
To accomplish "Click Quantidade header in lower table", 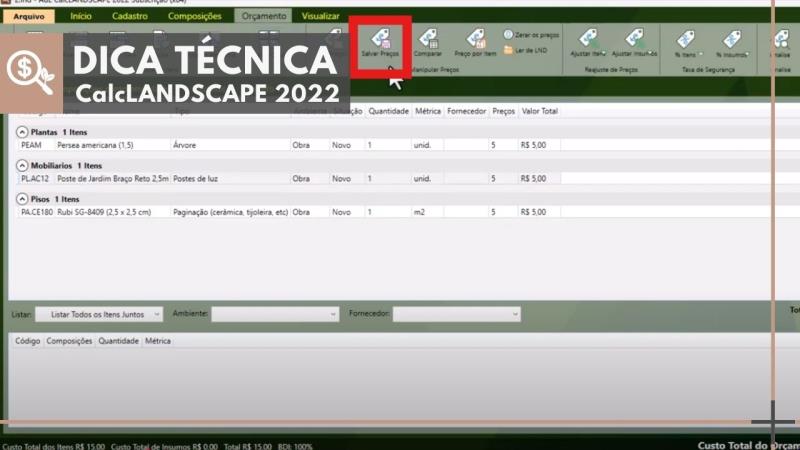I will [118, 341].
